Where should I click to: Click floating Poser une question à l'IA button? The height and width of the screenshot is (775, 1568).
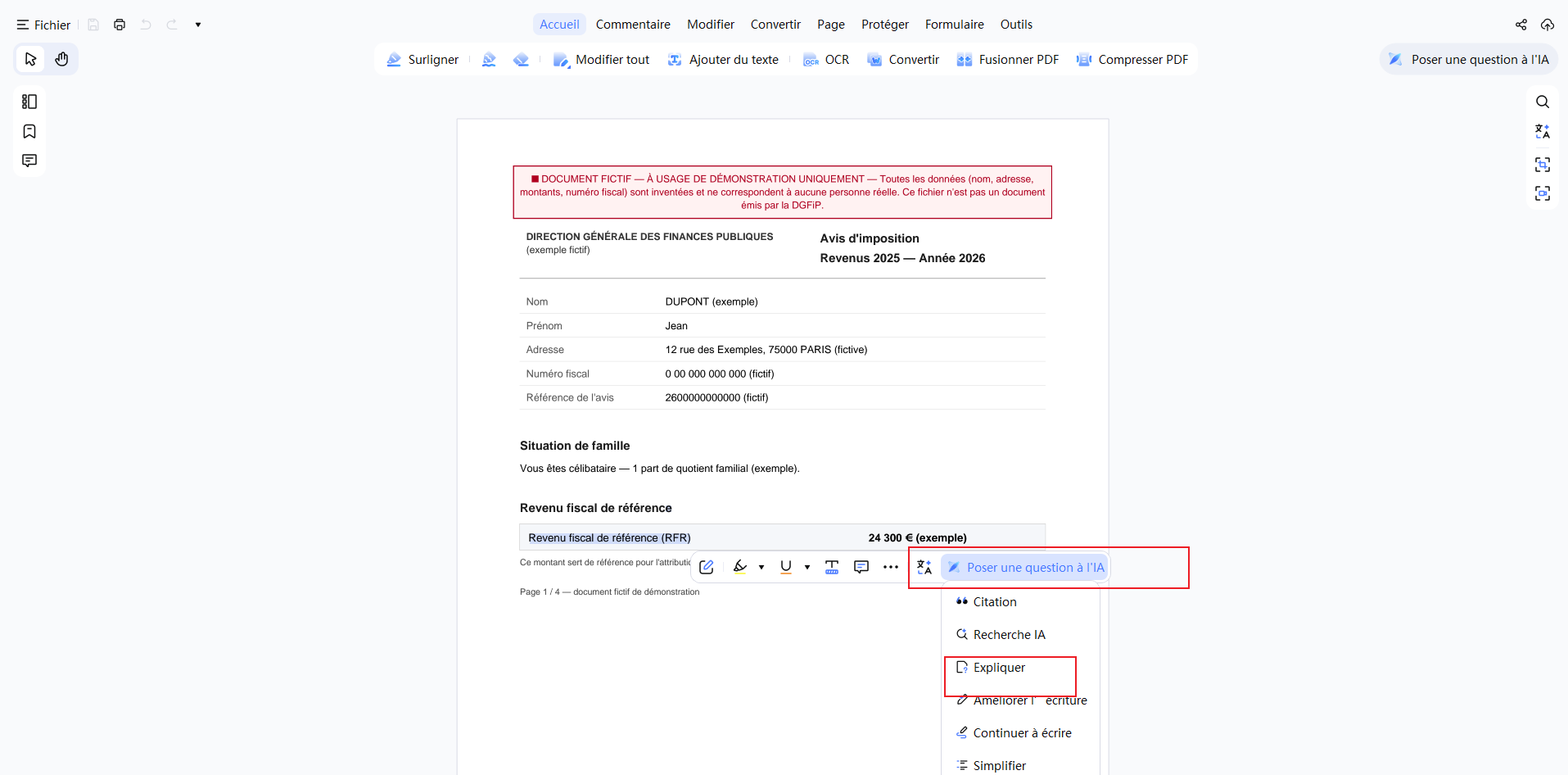(1025, 567)
